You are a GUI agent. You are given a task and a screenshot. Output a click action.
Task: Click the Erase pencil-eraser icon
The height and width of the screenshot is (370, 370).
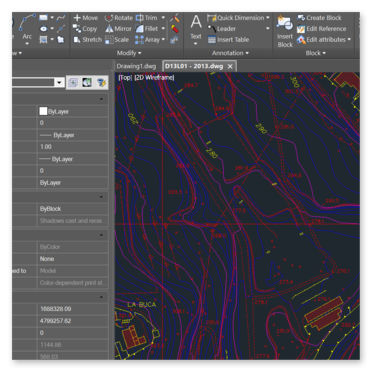point(174,18)
